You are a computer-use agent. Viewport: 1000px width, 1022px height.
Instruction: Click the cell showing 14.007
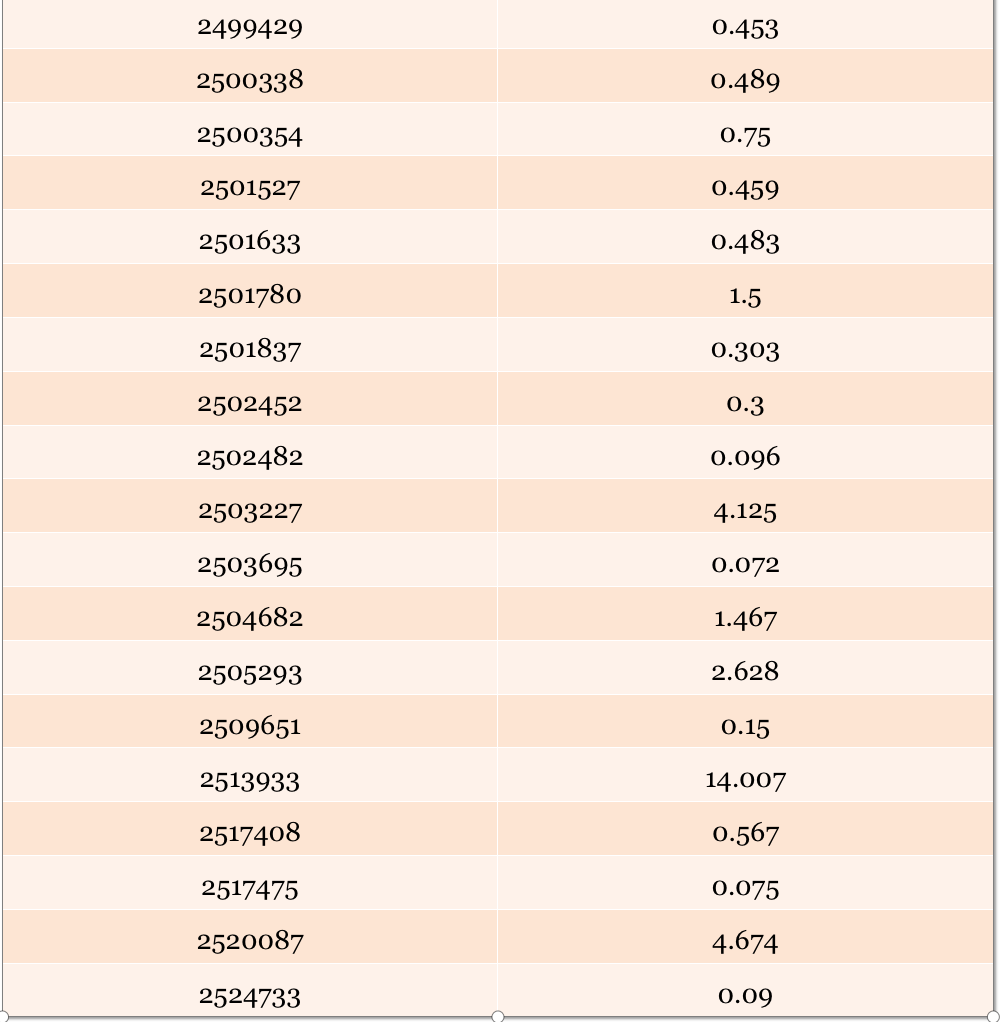pyautogui.click(x=745, y=775)
